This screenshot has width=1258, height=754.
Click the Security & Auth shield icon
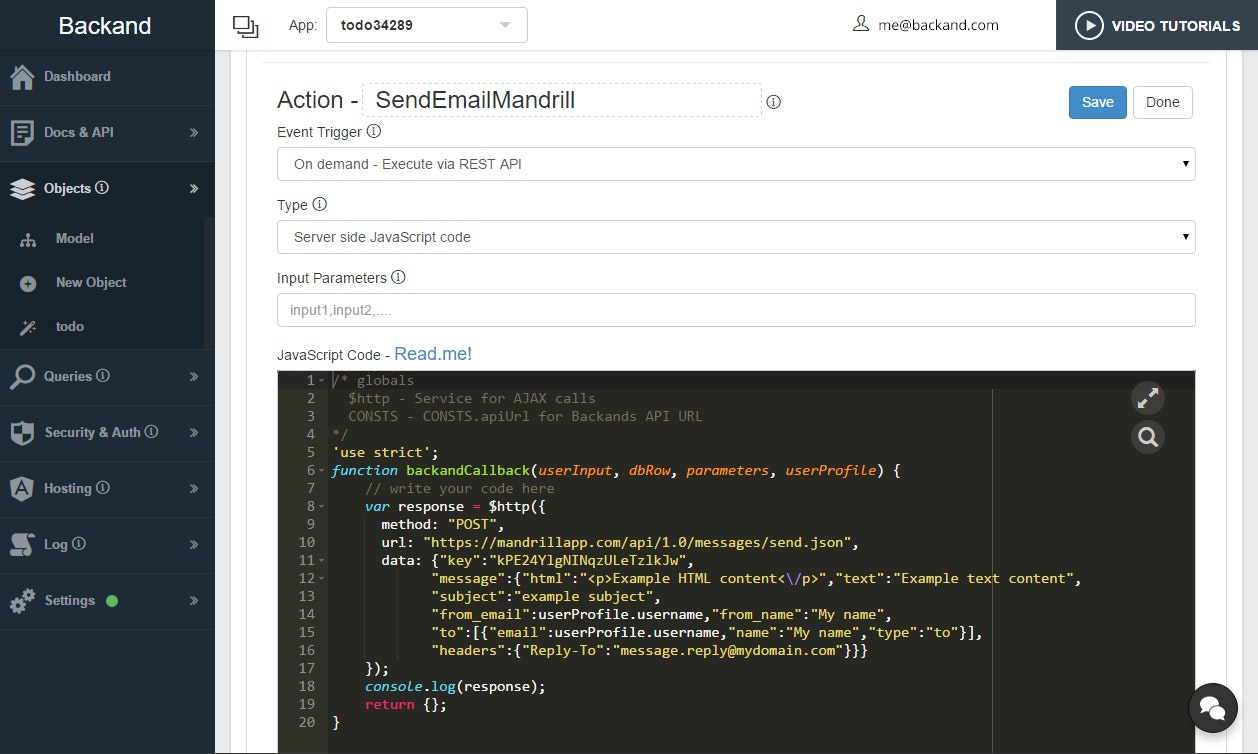[x=22, y=433]
